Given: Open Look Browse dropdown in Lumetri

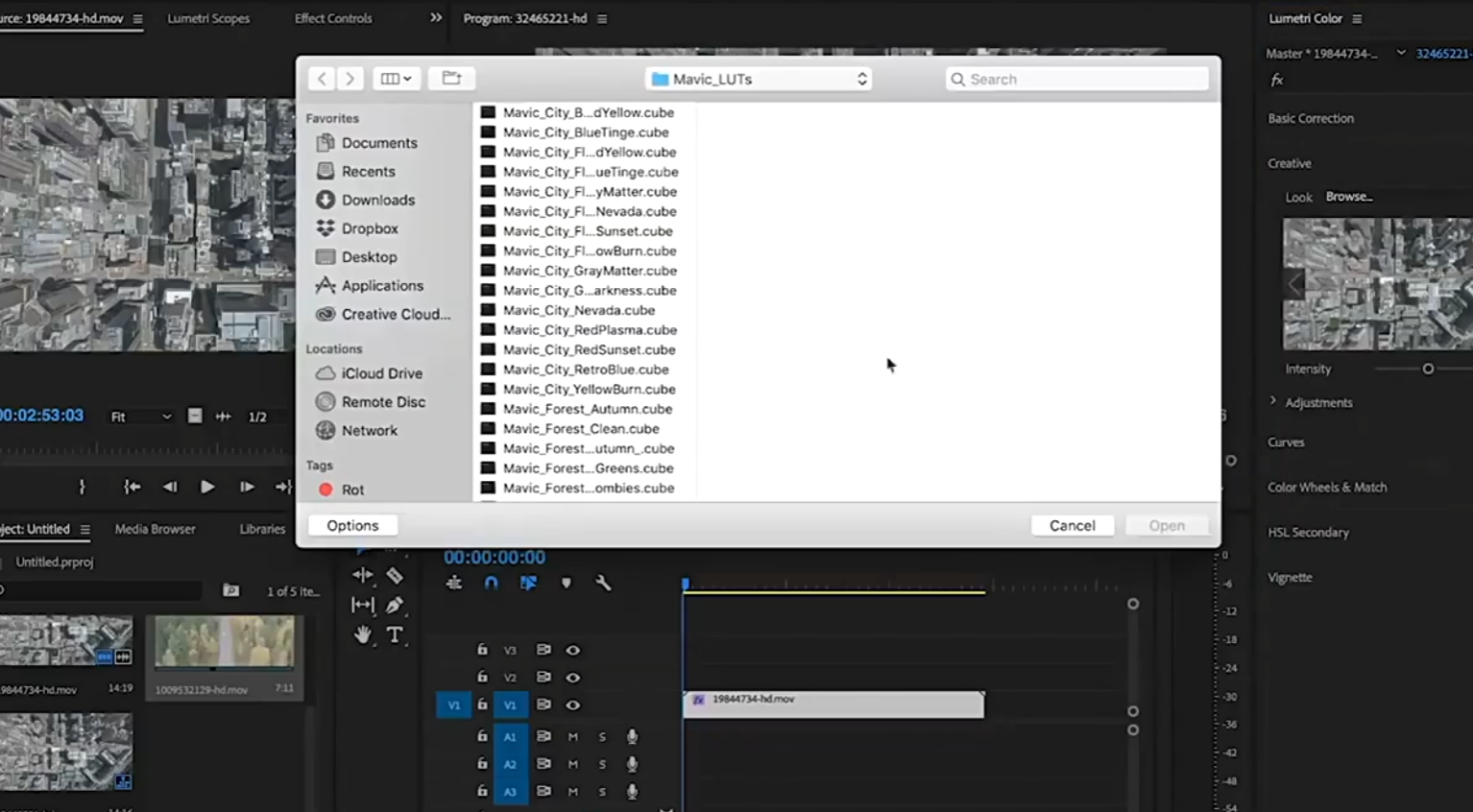Looking at the screenshot, I should (1349, 197).
